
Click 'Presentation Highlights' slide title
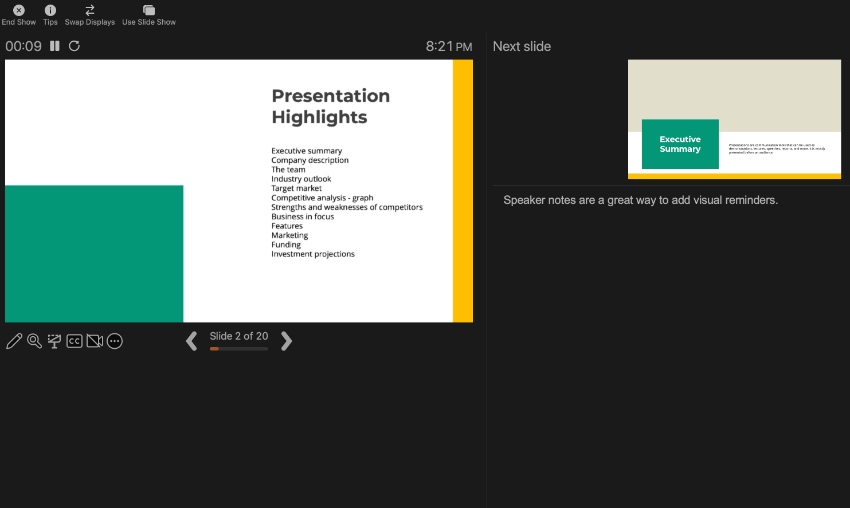click(331, 106)
